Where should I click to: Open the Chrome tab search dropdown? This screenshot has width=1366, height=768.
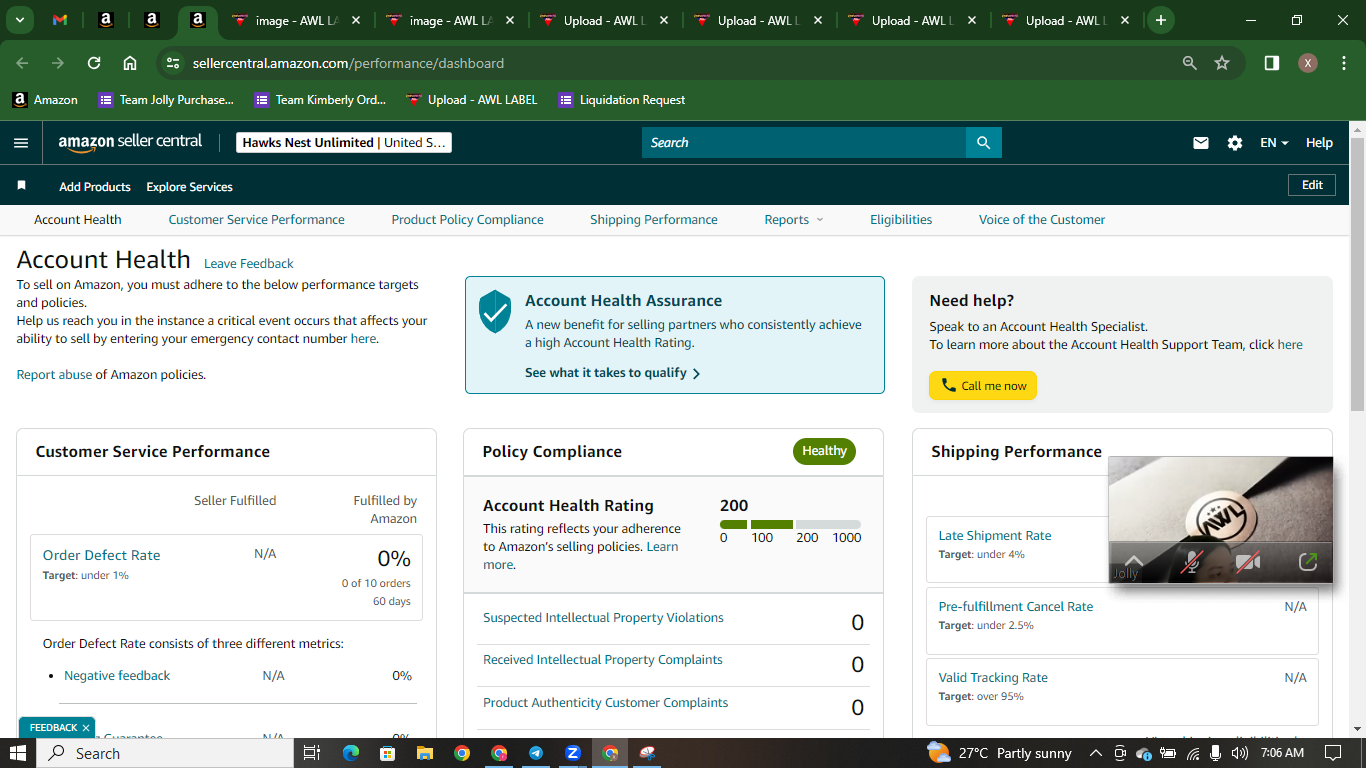[x=21, y=20]
